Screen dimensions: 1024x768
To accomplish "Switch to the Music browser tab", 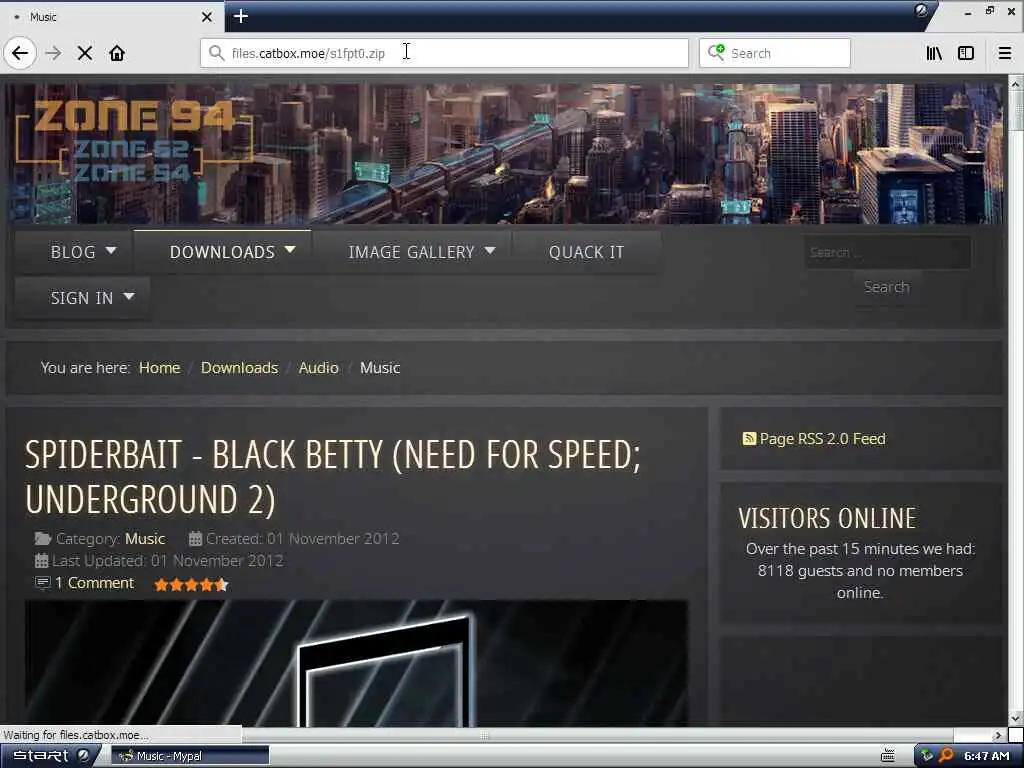I will coord(111,17).
